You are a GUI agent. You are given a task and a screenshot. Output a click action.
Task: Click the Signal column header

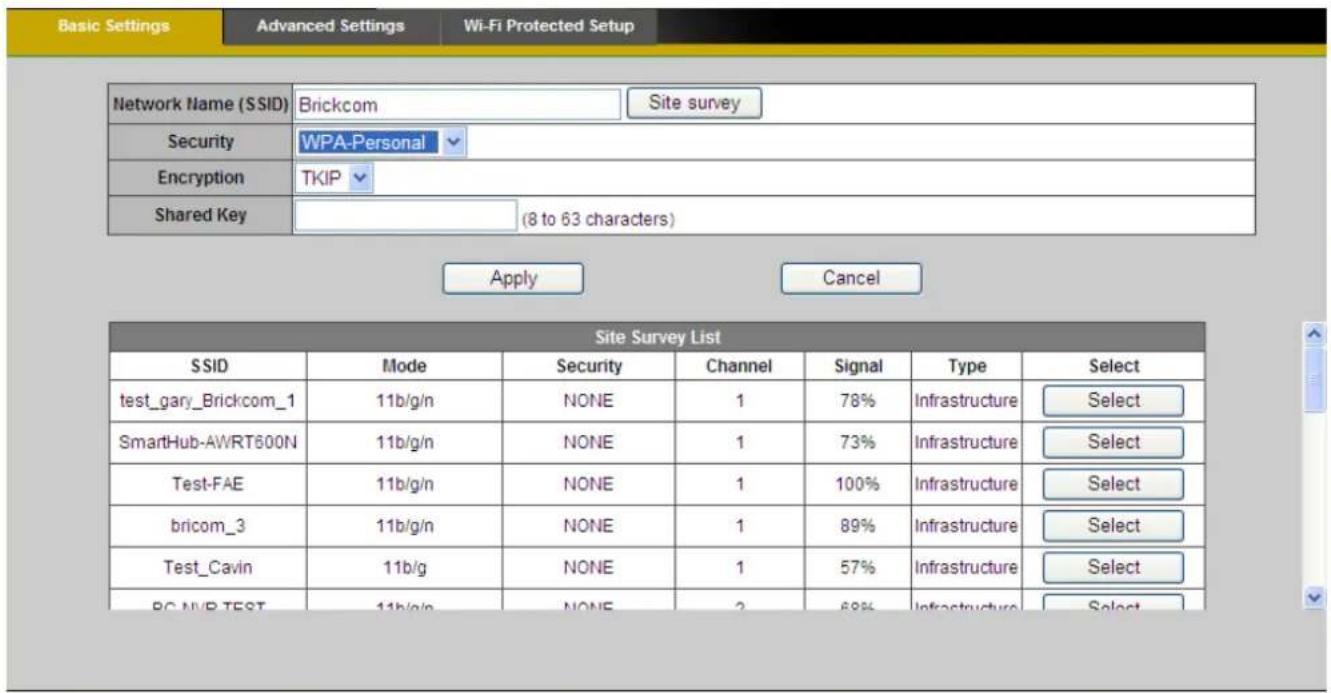click(857, 366)
